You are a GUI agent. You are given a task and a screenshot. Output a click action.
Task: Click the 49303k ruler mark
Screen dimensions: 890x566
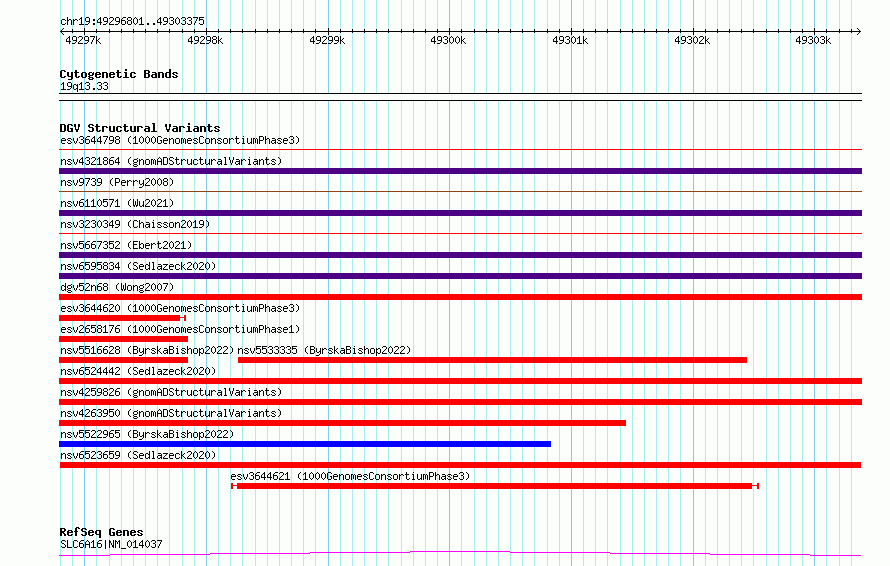813,40
